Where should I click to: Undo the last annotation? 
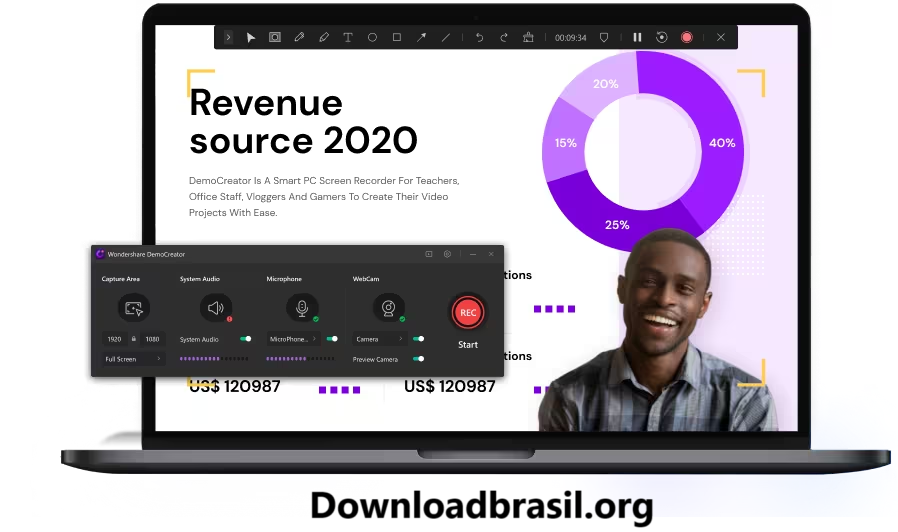point(479,37)
